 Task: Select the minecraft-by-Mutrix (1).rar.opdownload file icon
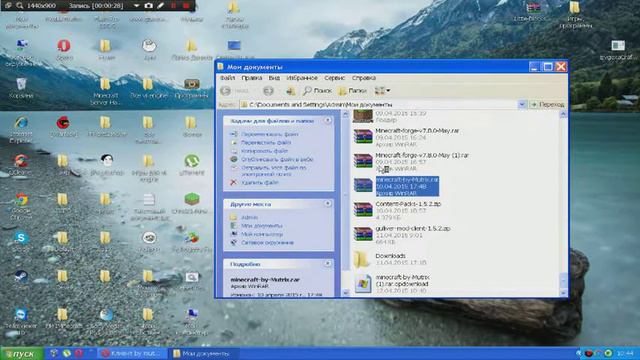[x=363, y=283]
